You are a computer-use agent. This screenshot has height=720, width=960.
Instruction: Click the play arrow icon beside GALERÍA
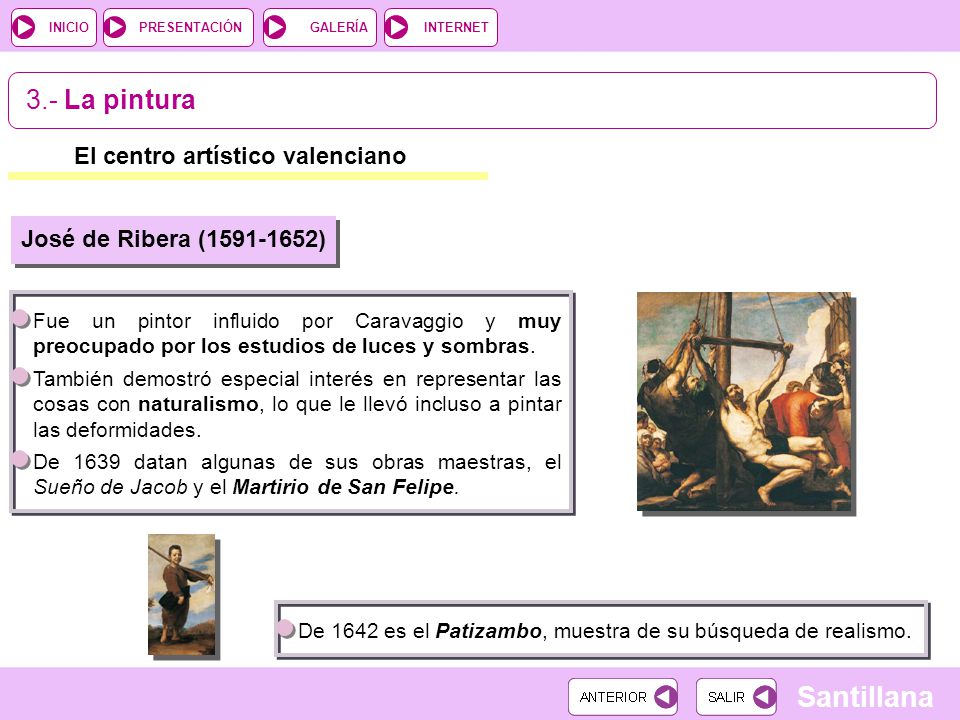click(x=275, y=27)
